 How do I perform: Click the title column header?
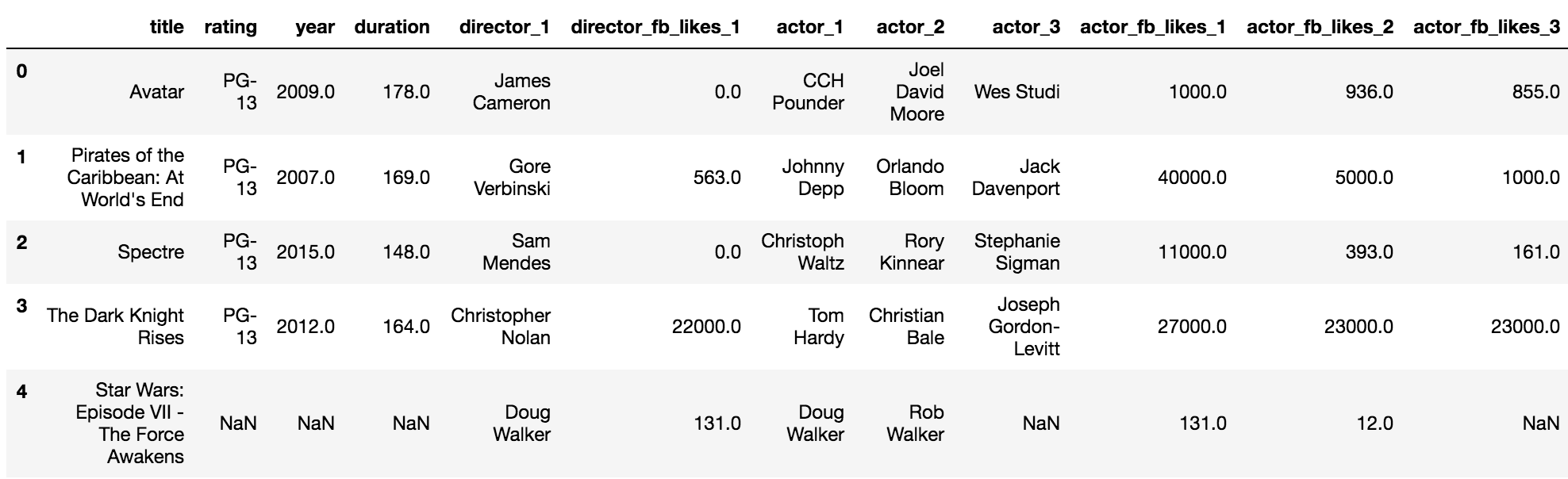coord(167,27)
